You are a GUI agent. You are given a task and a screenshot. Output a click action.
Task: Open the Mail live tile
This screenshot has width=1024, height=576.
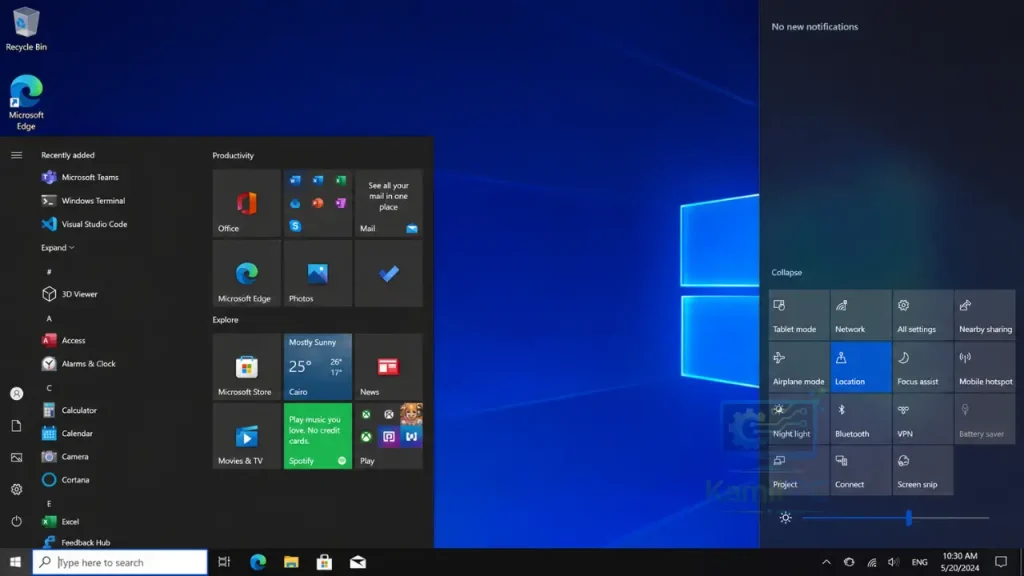click(388, 203)
